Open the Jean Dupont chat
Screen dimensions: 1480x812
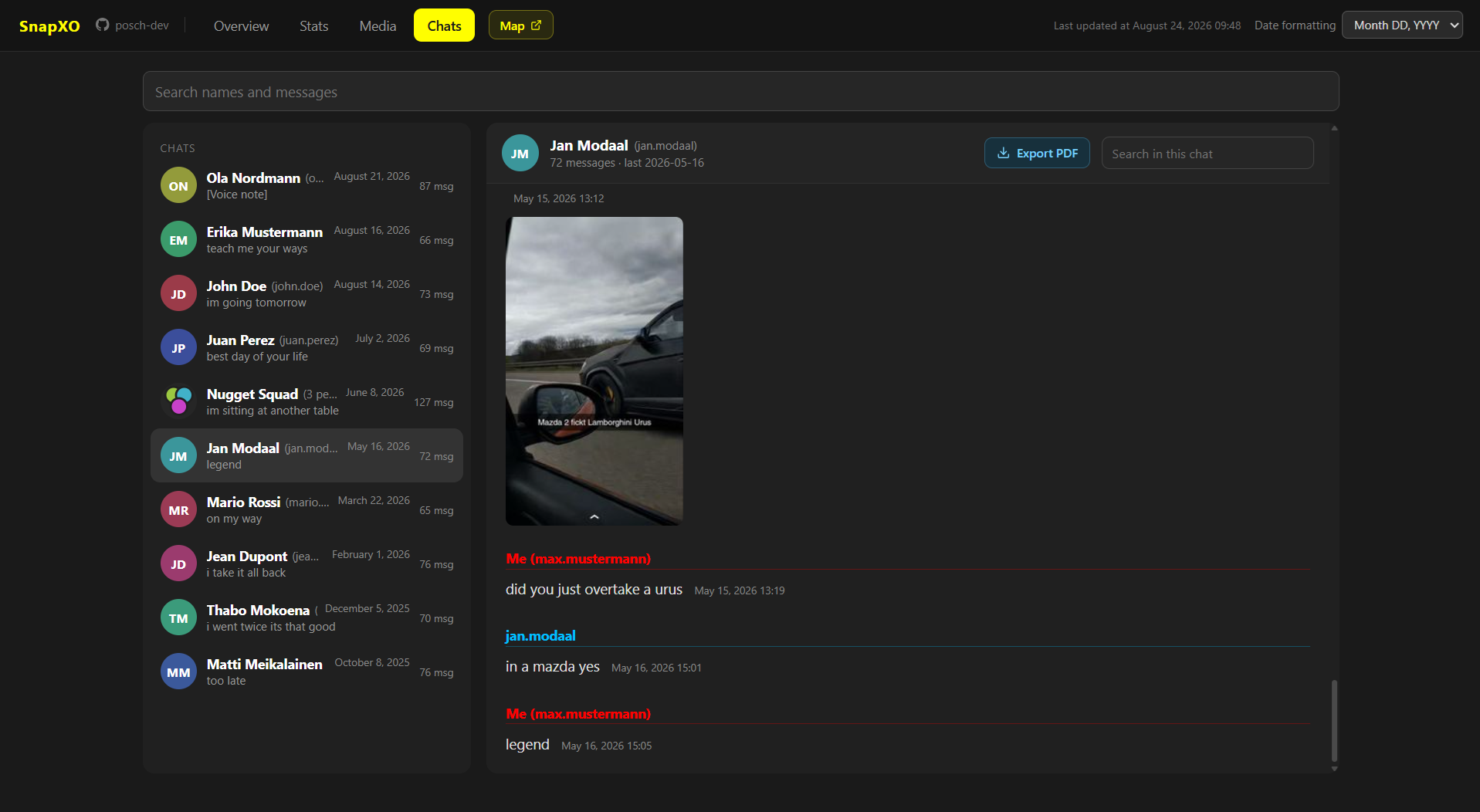point(306,563)
